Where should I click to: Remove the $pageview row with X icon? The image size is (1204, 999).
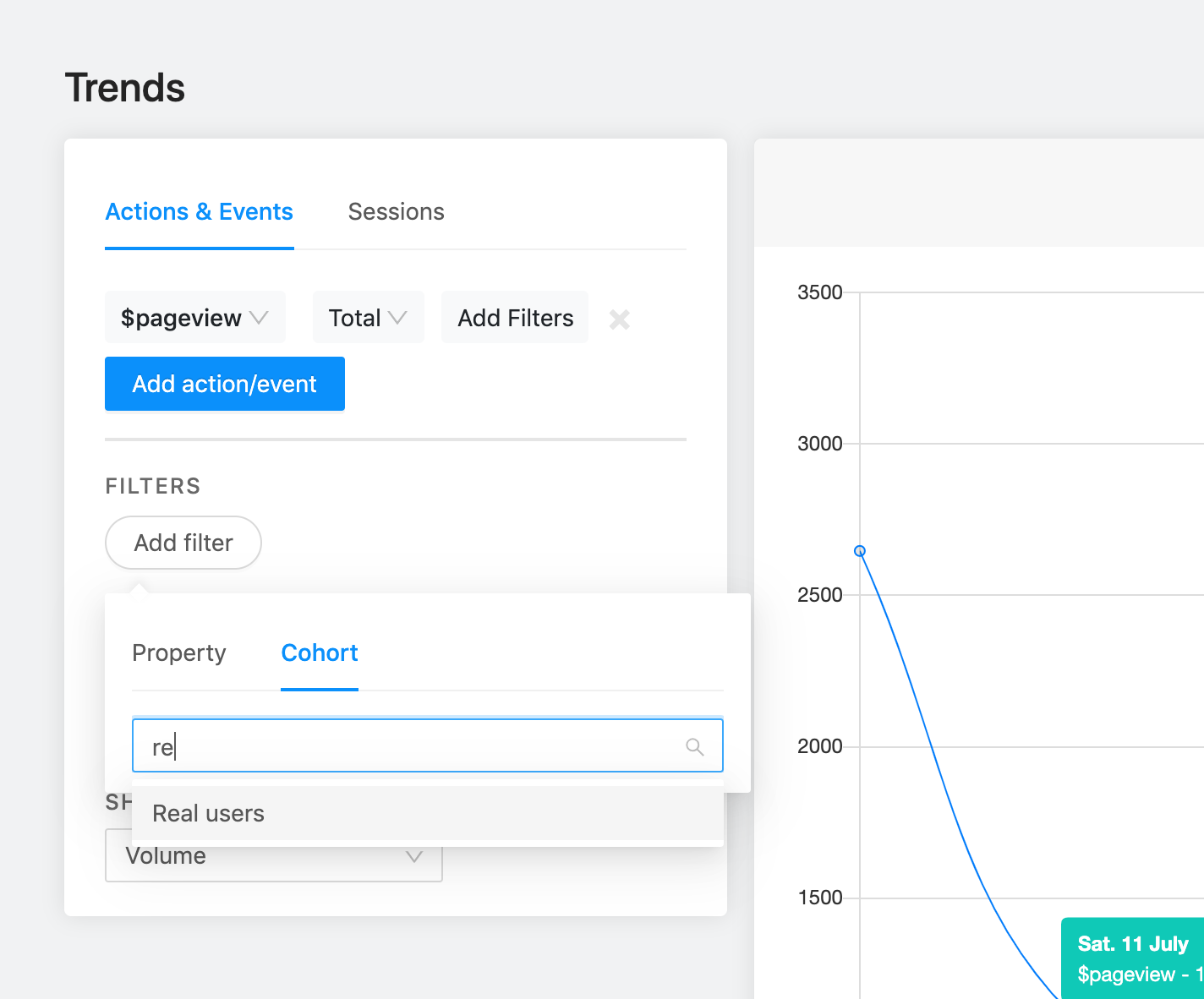[x=620, y=319]
